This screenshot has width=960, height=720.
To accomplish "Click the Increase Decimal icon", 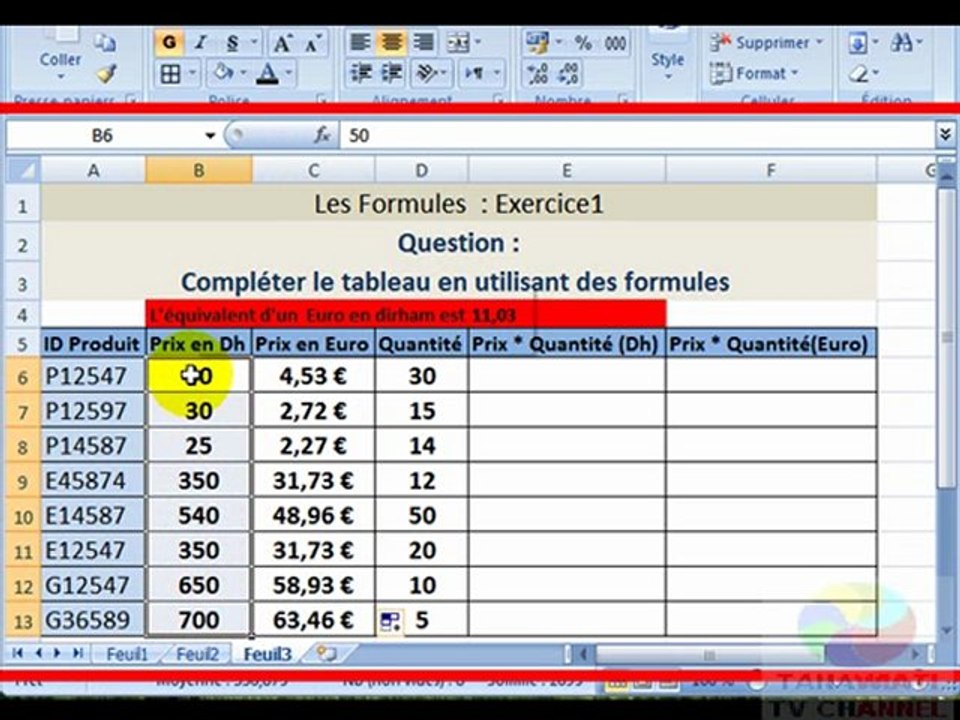I will pyautogui.click(x=538, y=73).
